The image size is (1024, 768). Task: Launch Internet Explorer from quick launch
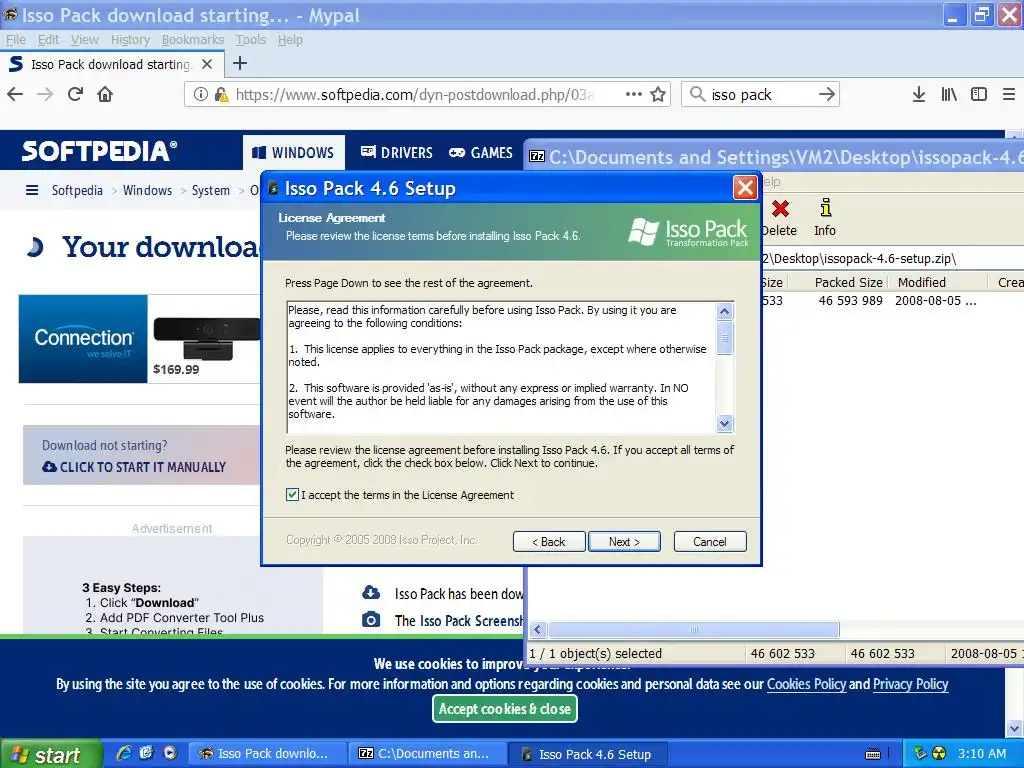(x=123, y=753)
